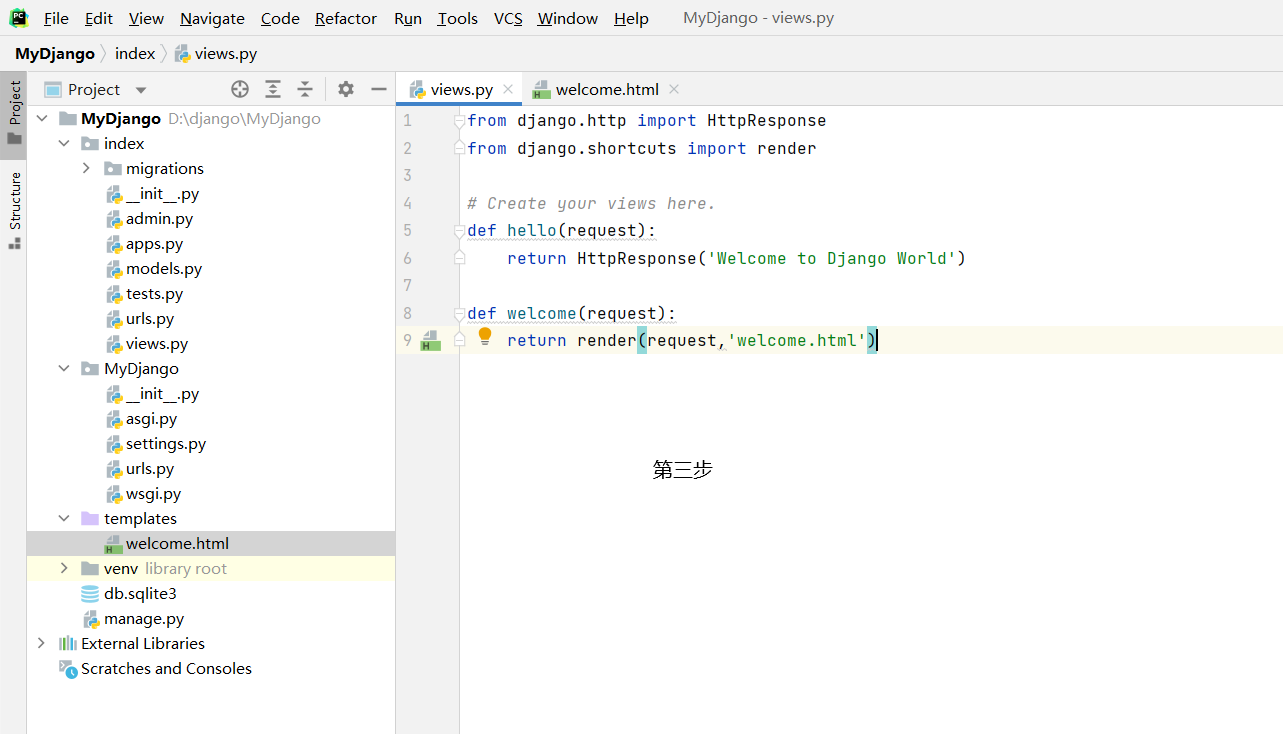Collapse the index folder
The height and width of the screenshot is (734, 1283).
(x=64, y=143)
